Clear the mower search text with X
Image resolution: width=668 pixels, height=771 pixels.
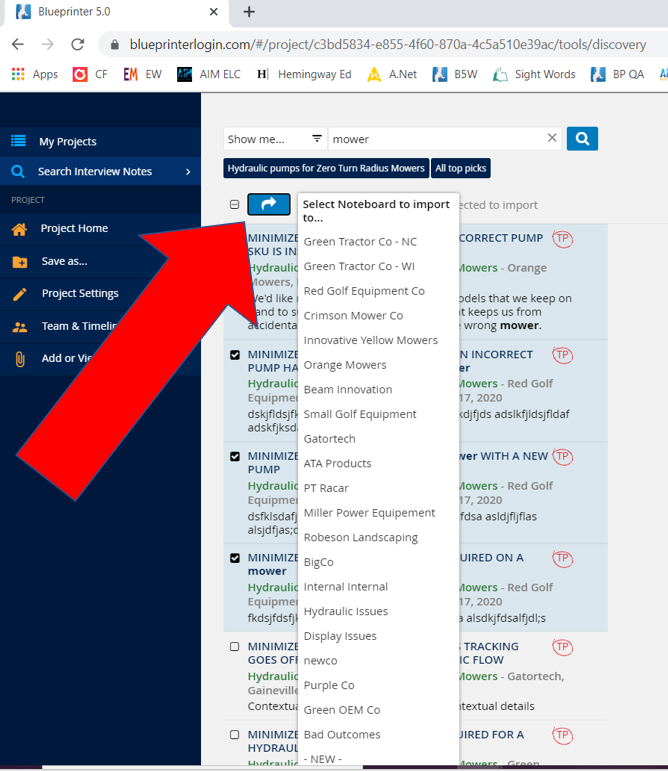552,138
